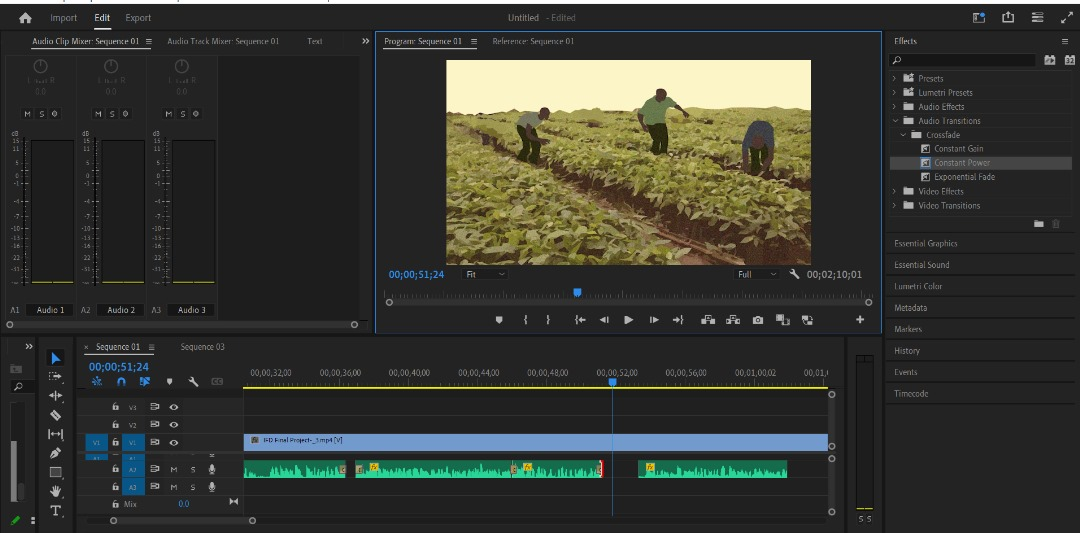The image size is (1080, 533).
Task: Hide track V3 output eye
Action: pyautogui.click(x=174, y=407)
